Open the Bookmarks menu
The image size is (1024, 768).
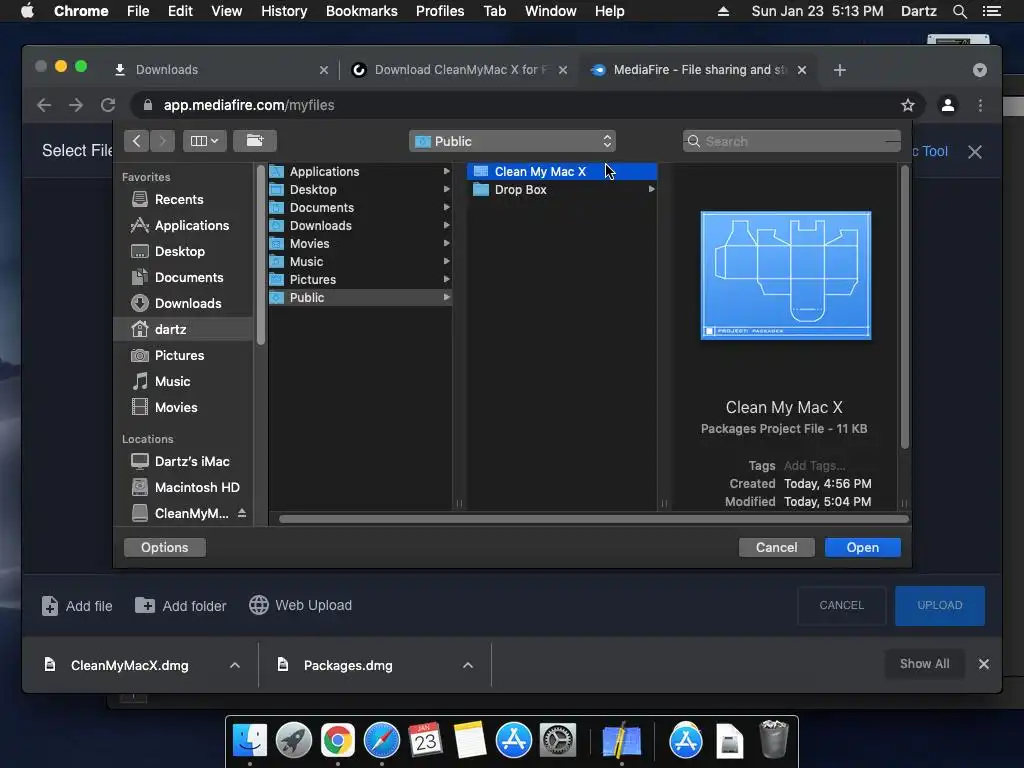361,11
